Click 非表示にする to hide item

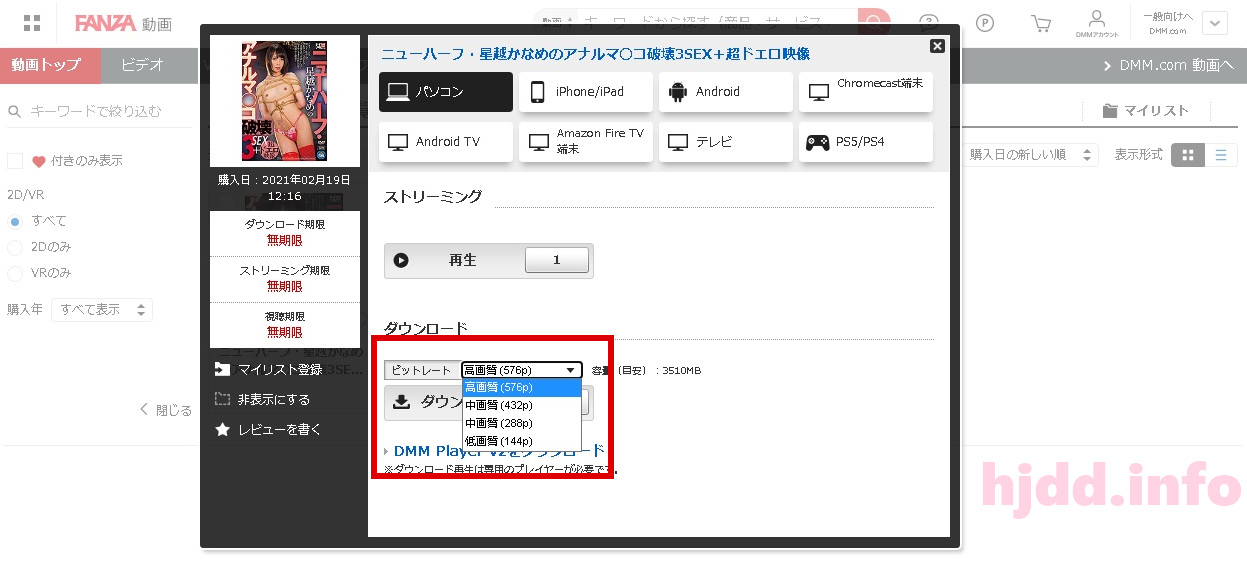coord(262,400)
